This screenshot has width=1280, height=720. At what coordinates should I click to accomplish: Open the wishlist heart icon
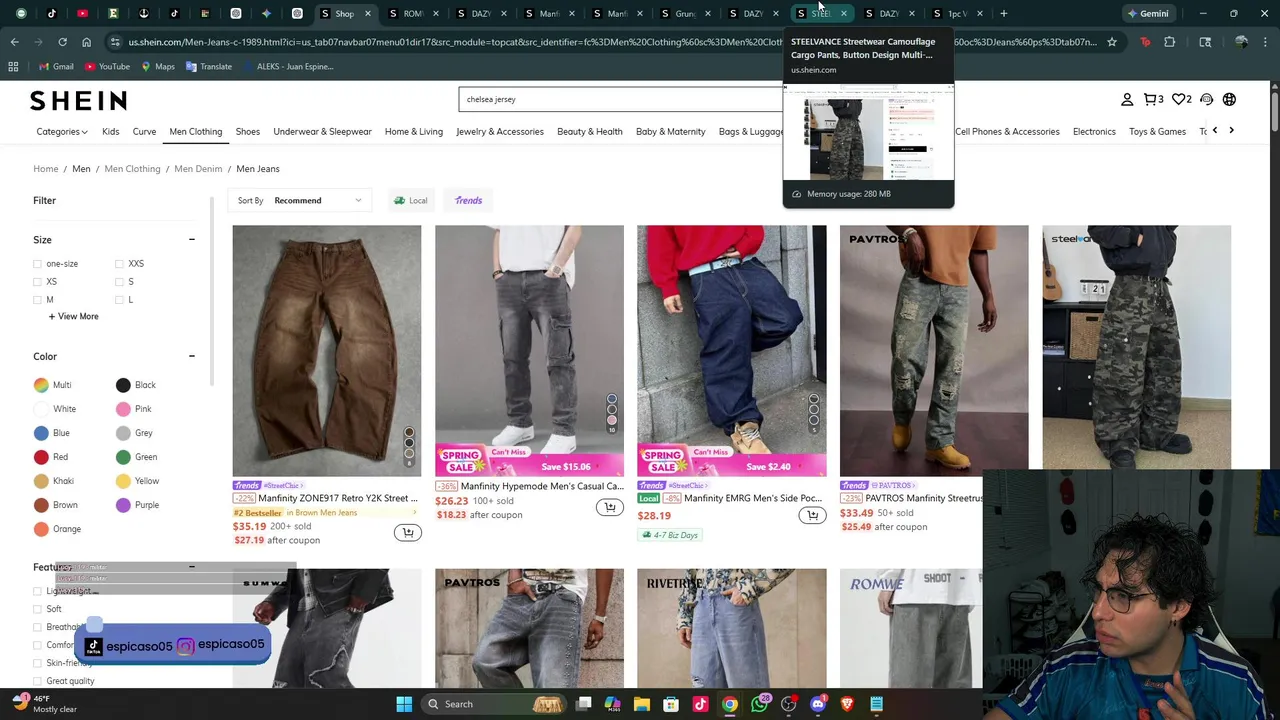tap(1181, 99)
